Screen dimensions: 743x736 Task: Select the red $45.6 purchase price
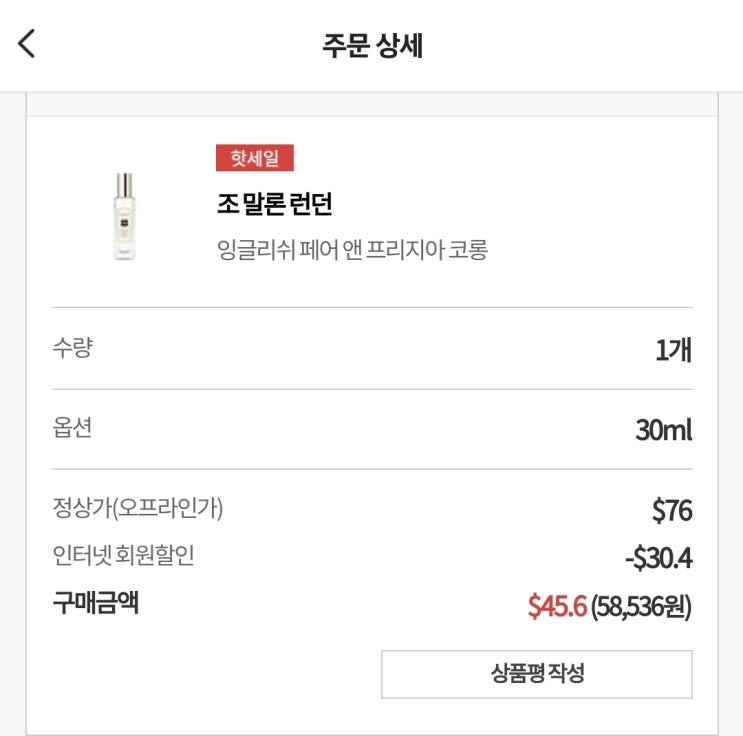click(x=556, y=606)
